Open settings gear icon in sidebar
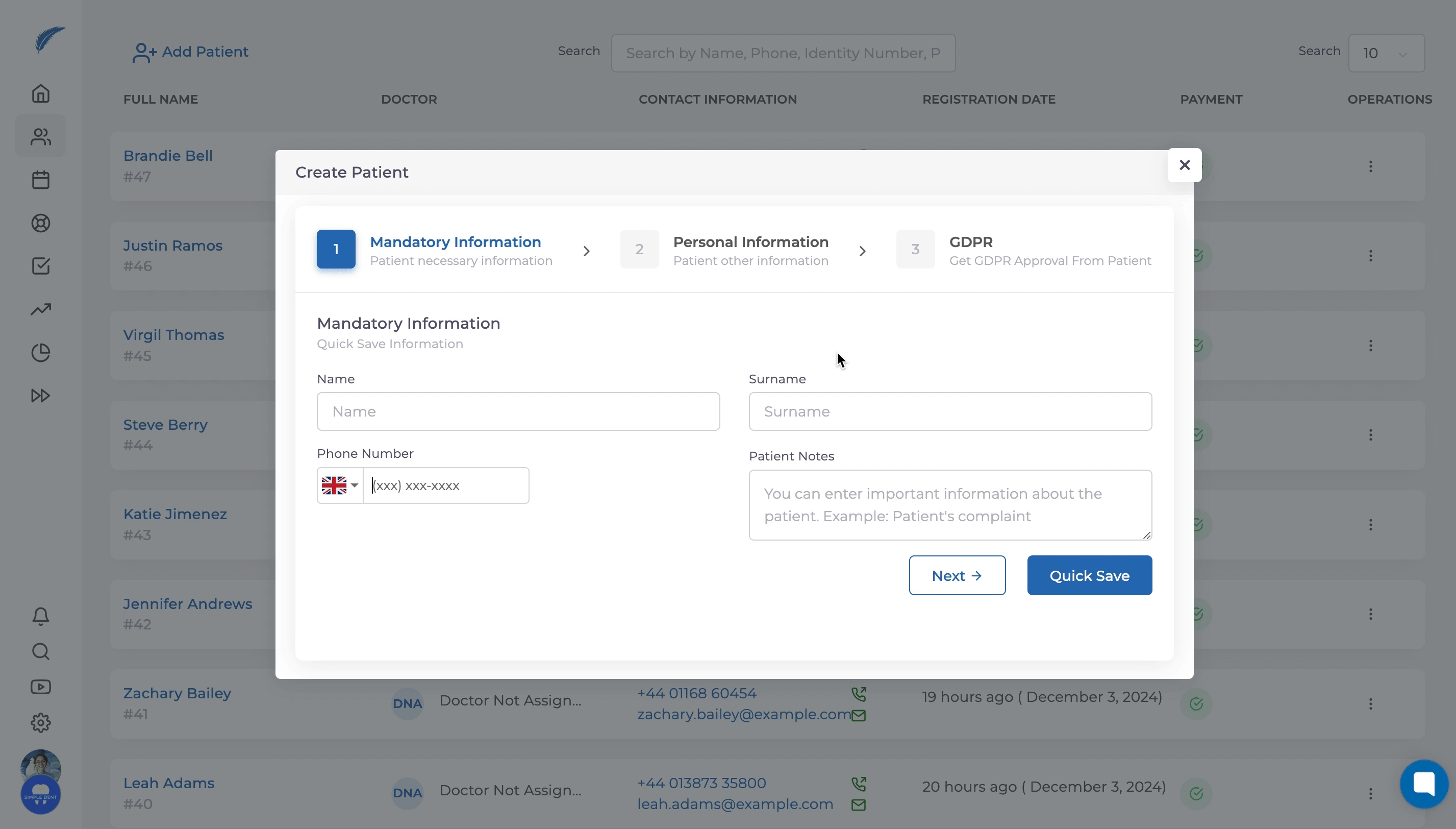Screen dimensions: 1456x829 click(40, 723)
